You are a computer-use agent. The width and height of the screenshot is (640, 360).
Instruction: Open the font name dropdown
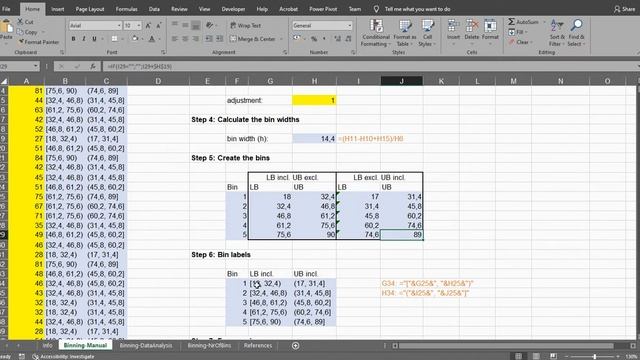119,26
